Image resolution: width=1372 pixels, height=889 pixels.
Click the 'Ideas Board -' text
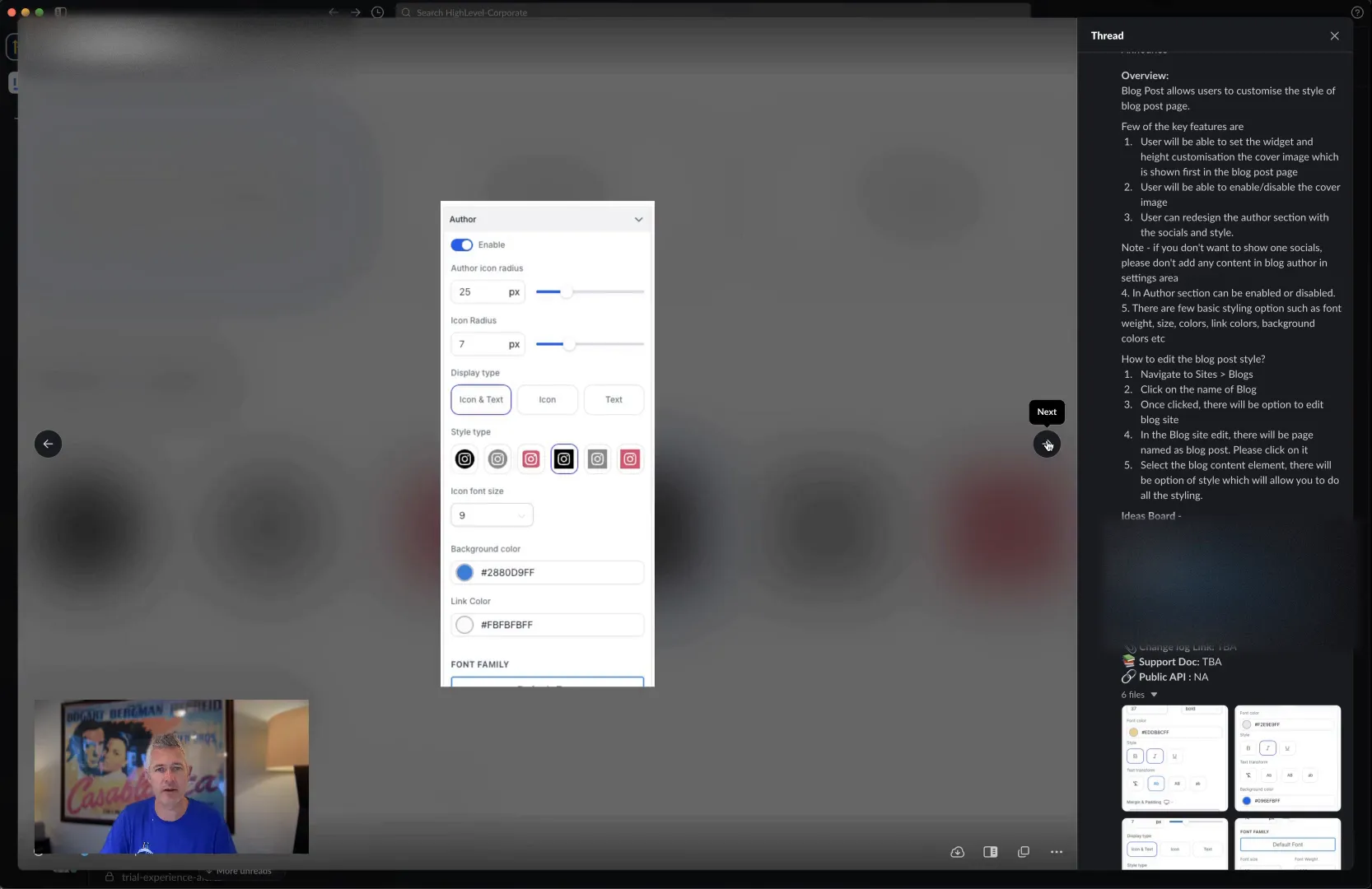click(x=1151, y=516)
